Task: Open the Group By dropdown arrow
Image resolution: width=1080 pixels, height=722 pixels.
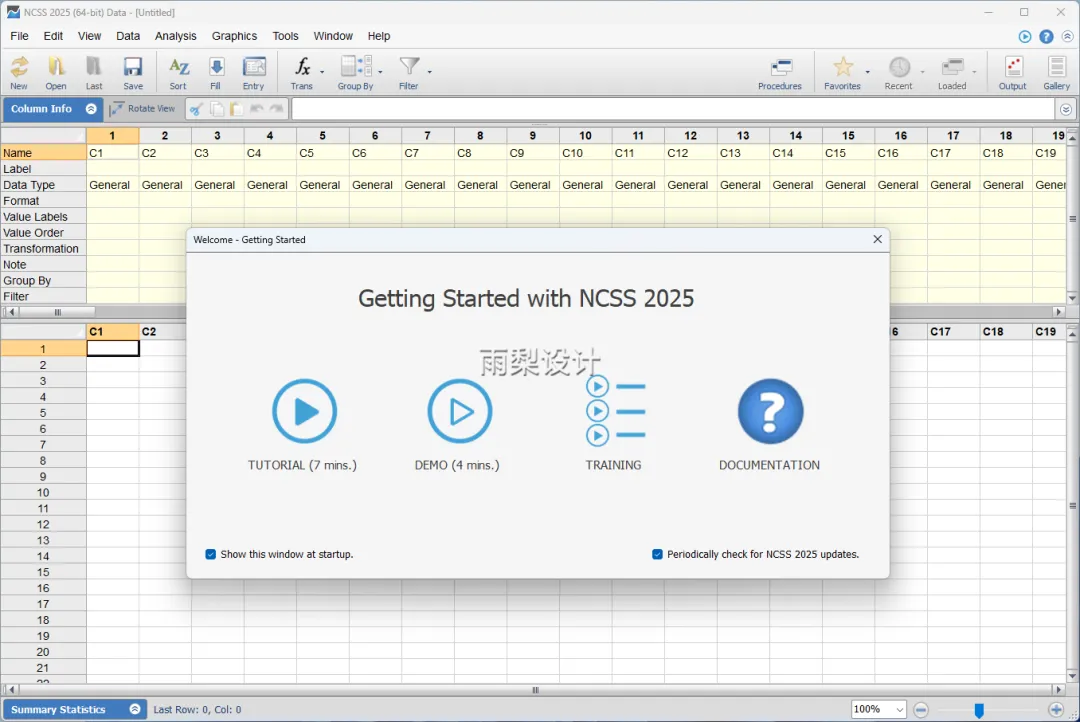Action: 380,72
